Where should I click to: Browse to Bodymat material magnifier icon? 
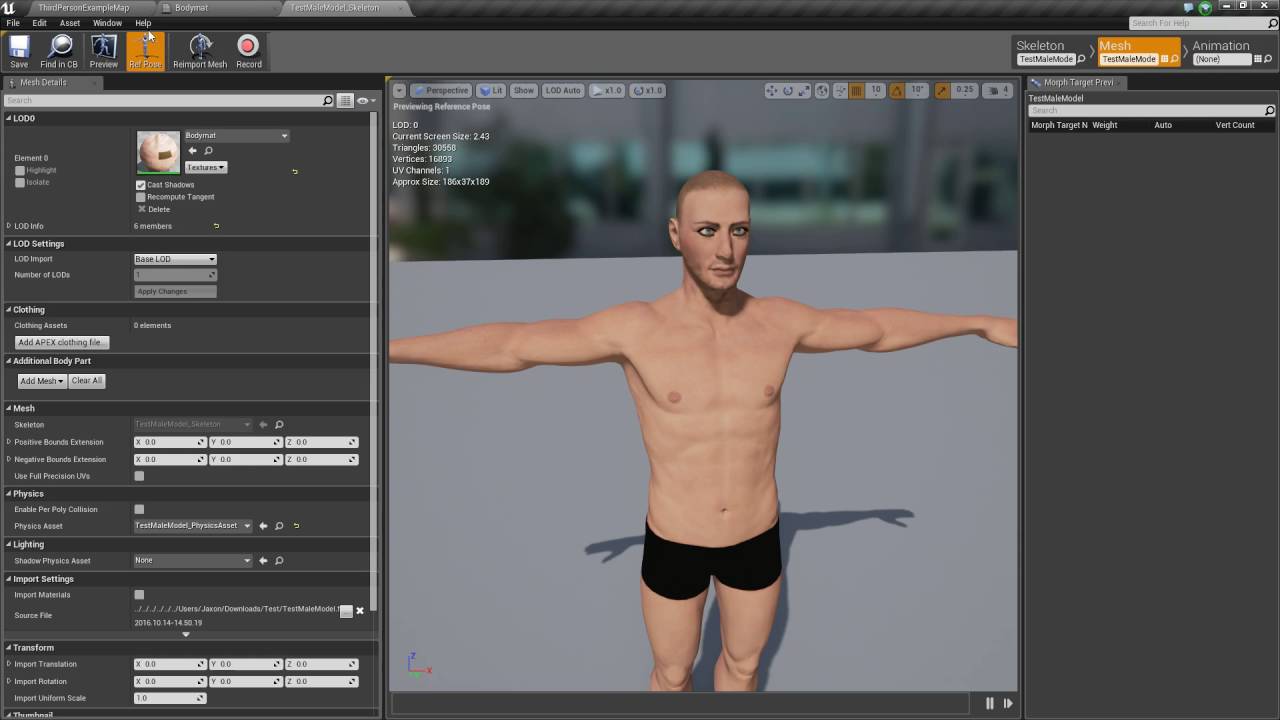(x=209, y=151)
